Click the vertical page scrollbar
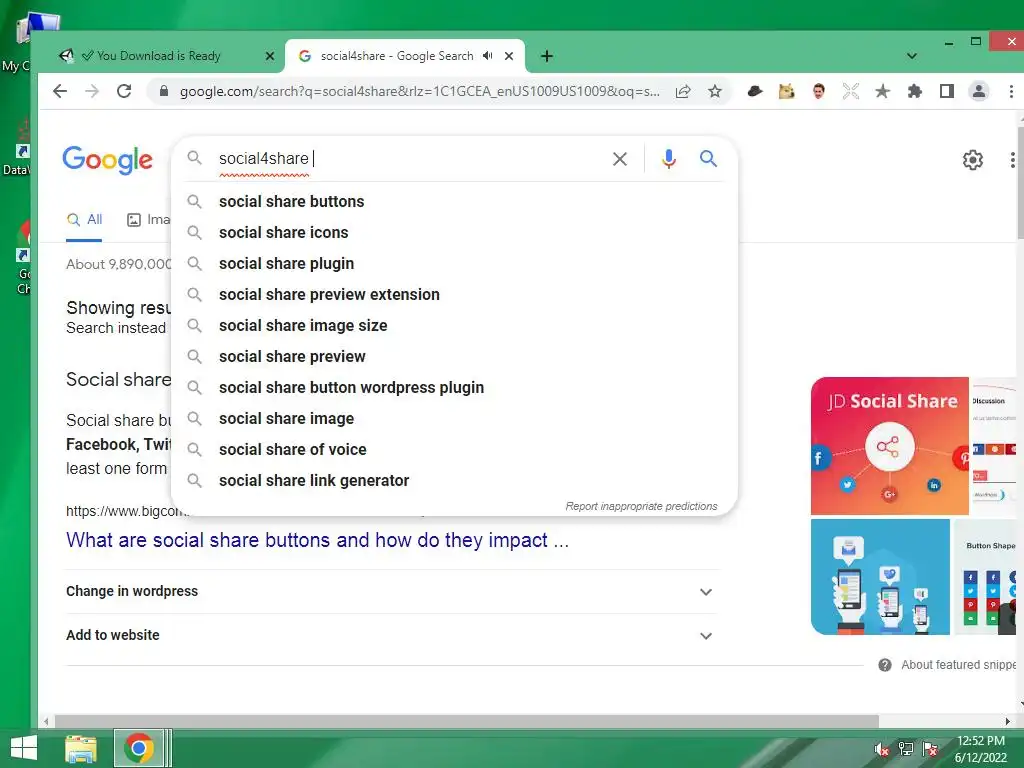 [x=1020, y=183]
